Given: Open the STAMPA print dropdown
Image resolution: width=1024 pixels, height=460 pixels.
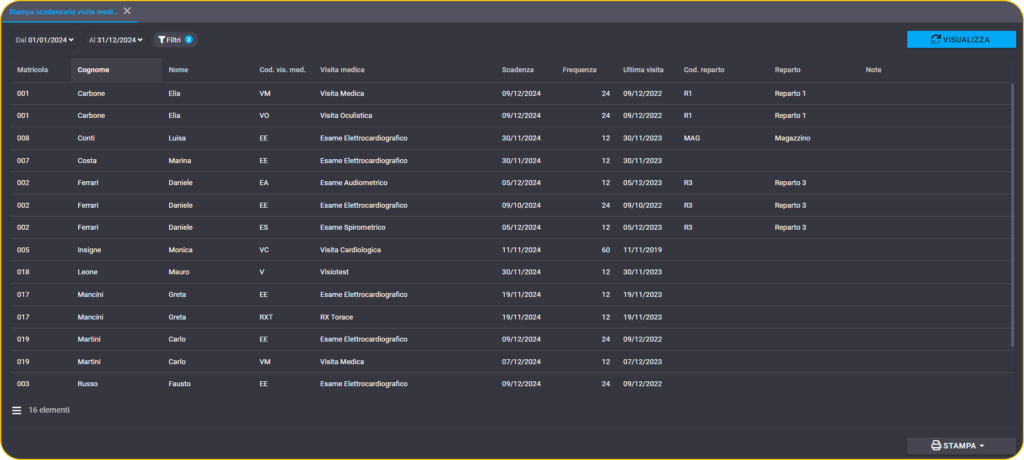Looking at the screenshot, I should [961, 446].
